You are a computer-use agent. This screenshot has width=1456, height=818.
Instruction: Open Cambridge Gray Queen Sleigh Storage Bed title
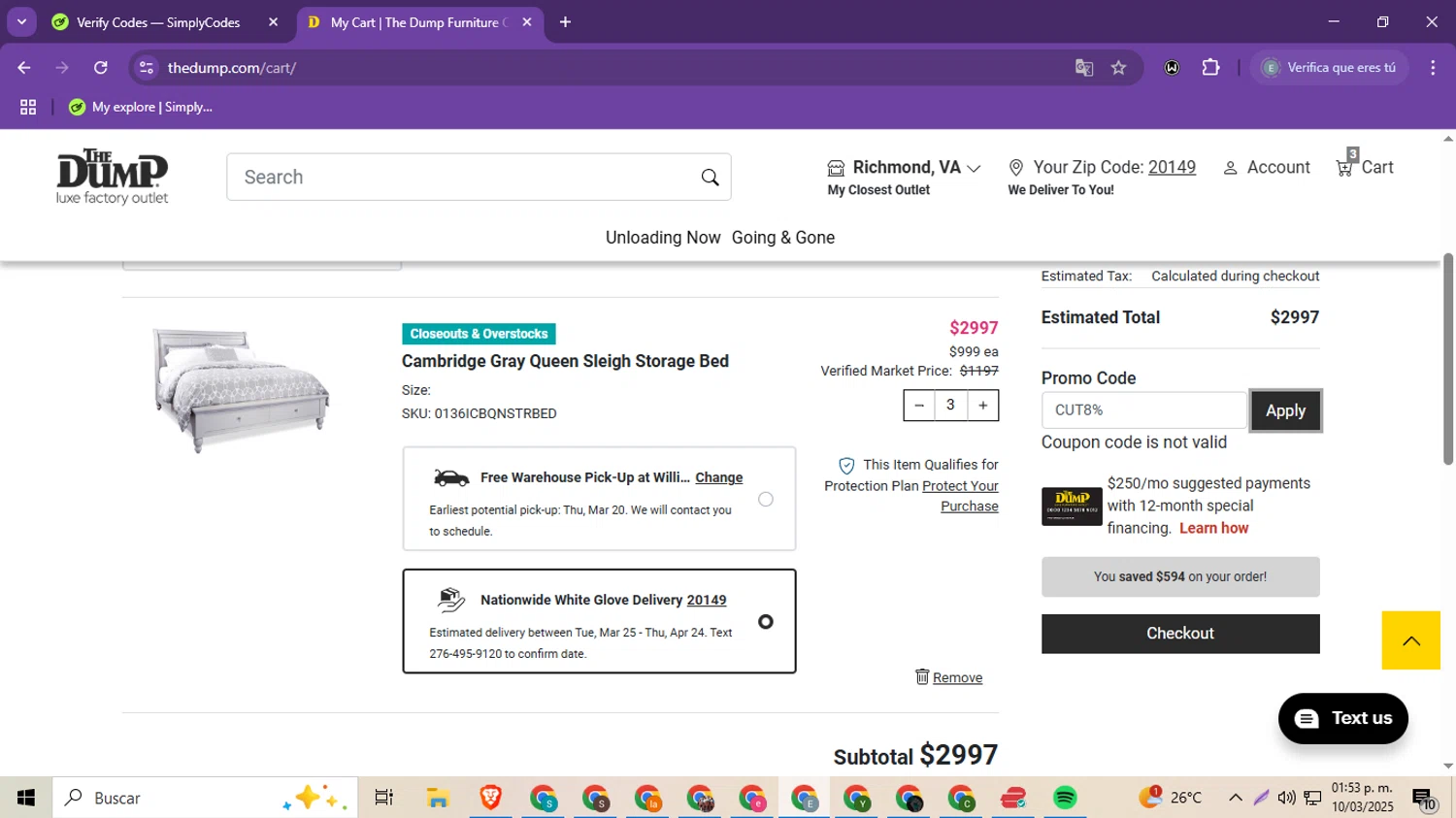[x=565, y=361]
